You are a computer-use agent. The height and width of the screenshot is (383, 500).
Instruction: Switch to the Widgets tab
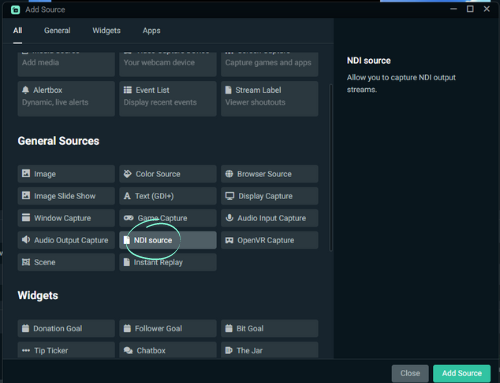(106, 30)
